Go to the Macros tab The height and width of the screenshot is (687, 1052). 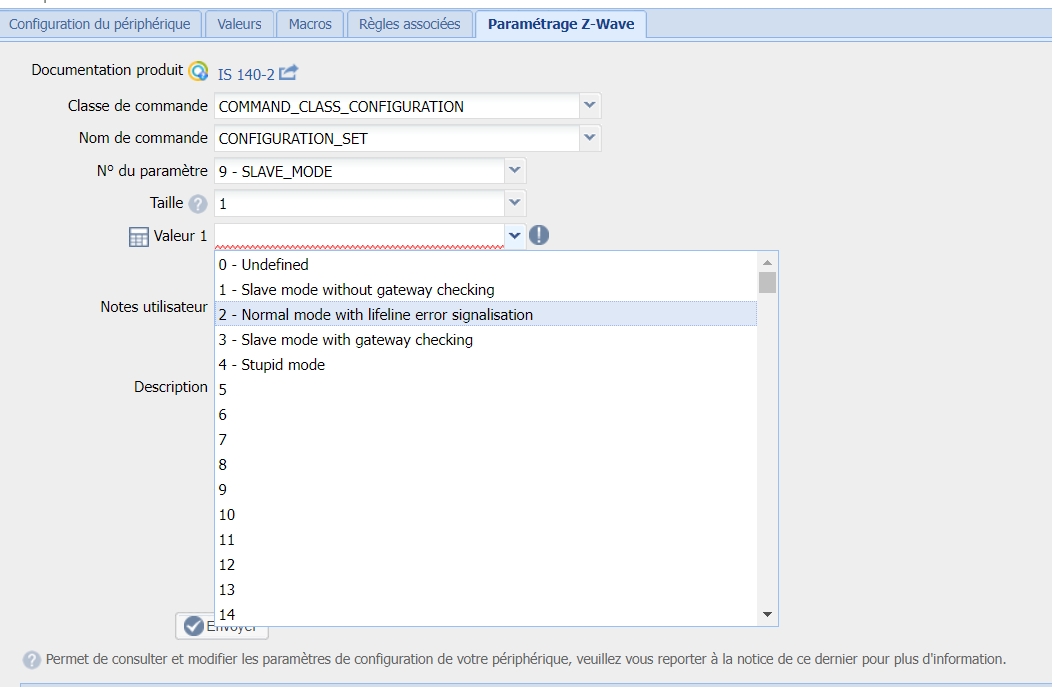(310, 24)
